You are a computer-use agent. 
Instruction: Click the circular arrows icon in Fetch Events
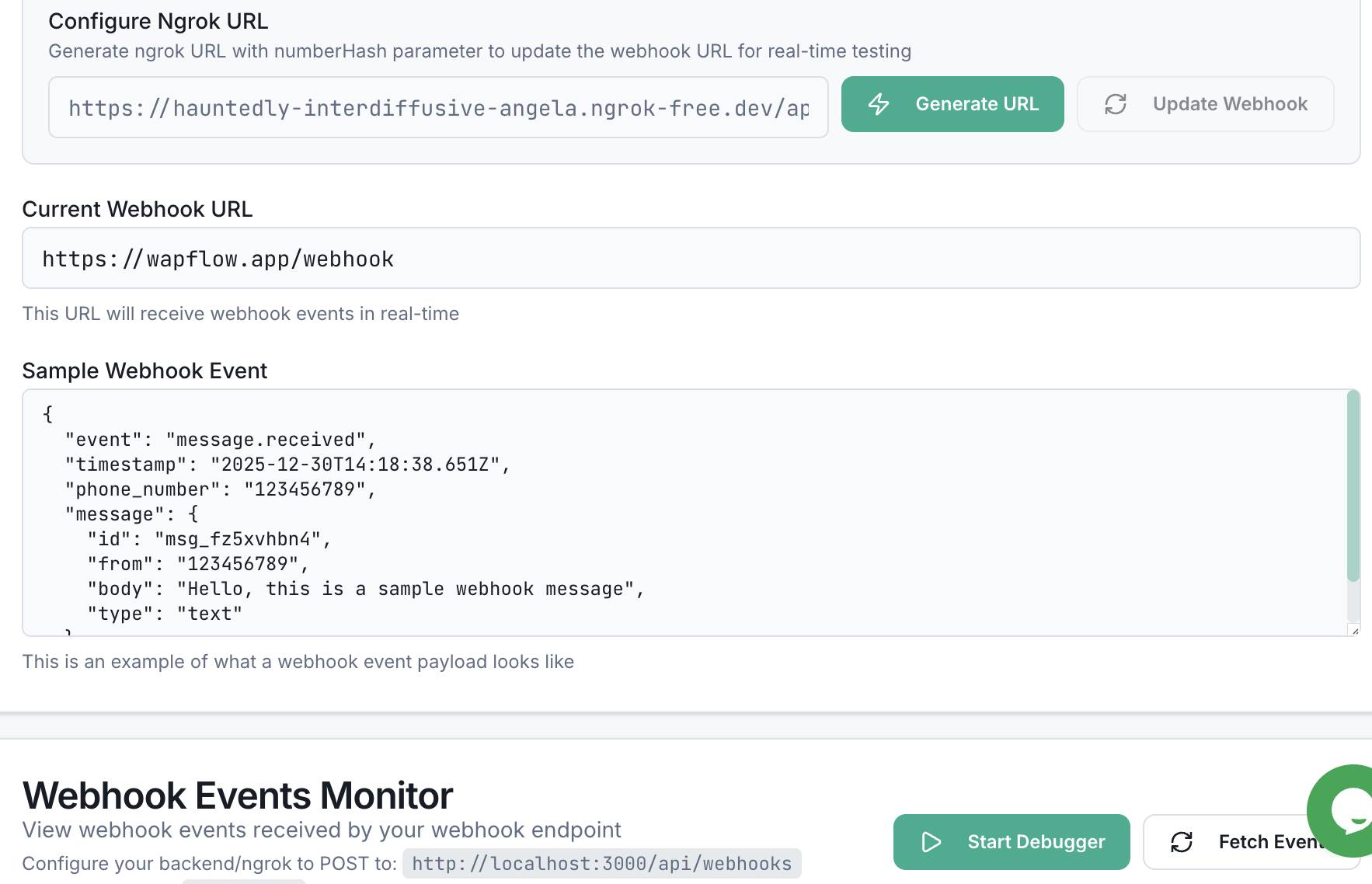coord(1182,842)
